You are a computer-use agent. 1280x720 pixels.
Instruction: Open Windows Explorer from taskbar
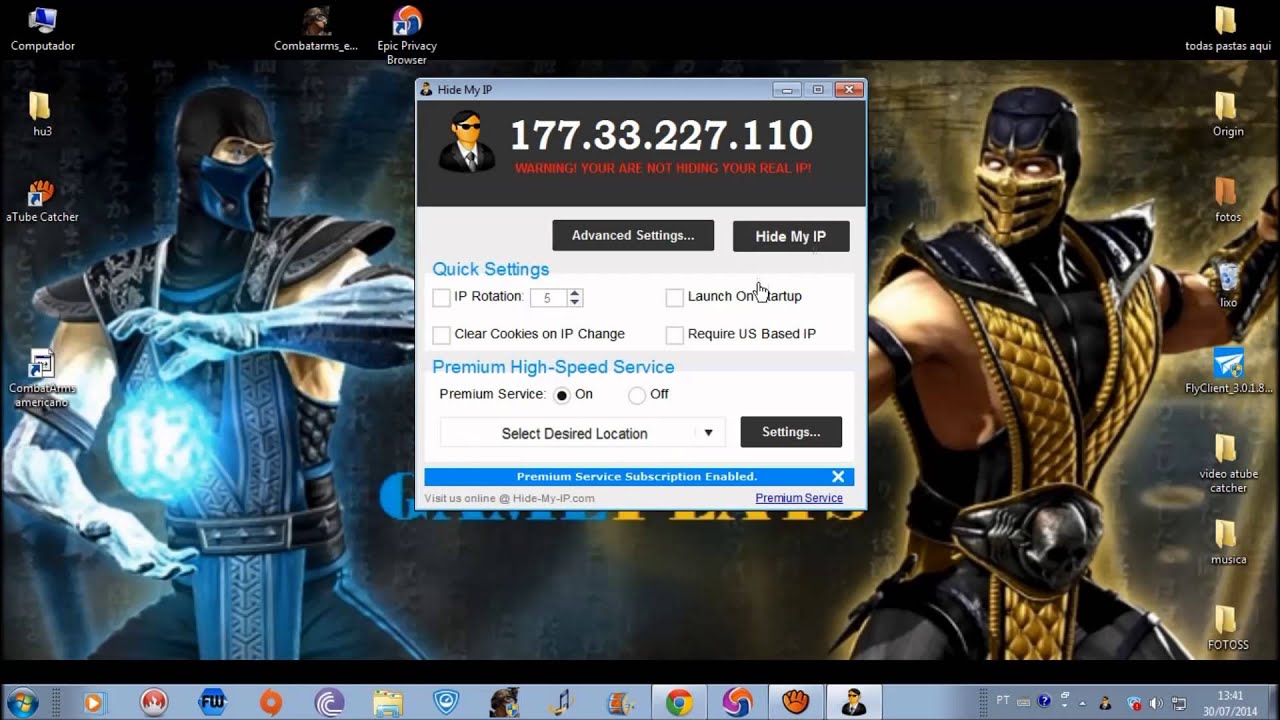pyautogui.click(x=387, y=703)
